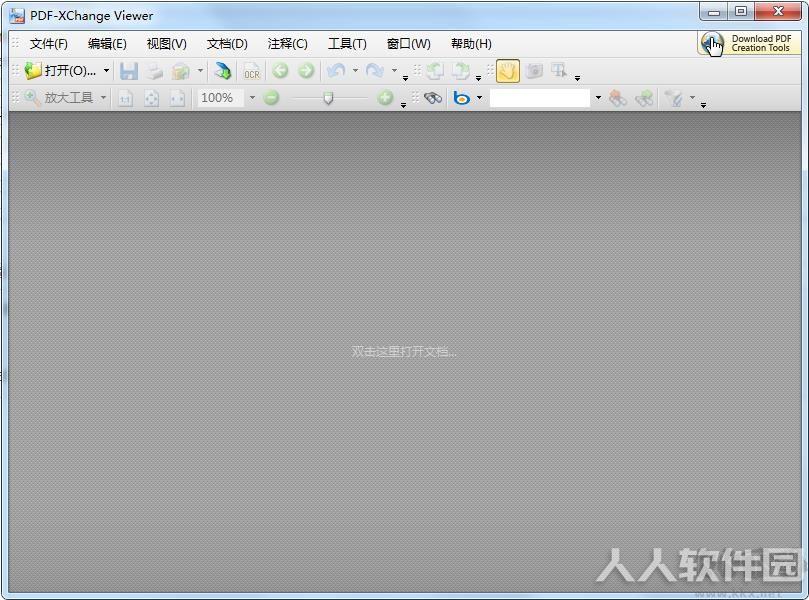Screen dimensions: 809x600
Task: Click the green zoom out minus button
Action: (271, 98)
